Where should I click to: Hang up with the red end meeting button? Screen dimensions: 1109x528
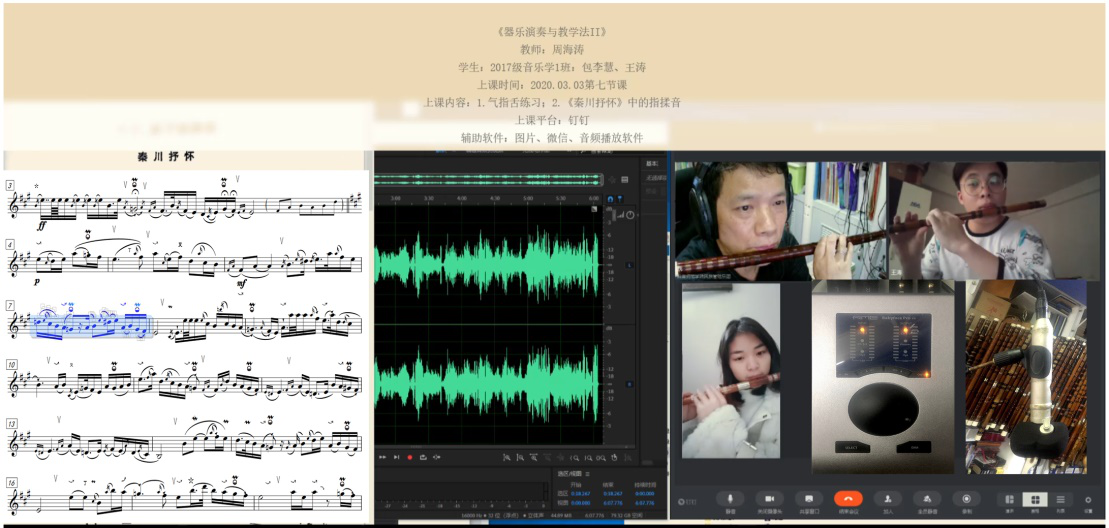point(848,499)
